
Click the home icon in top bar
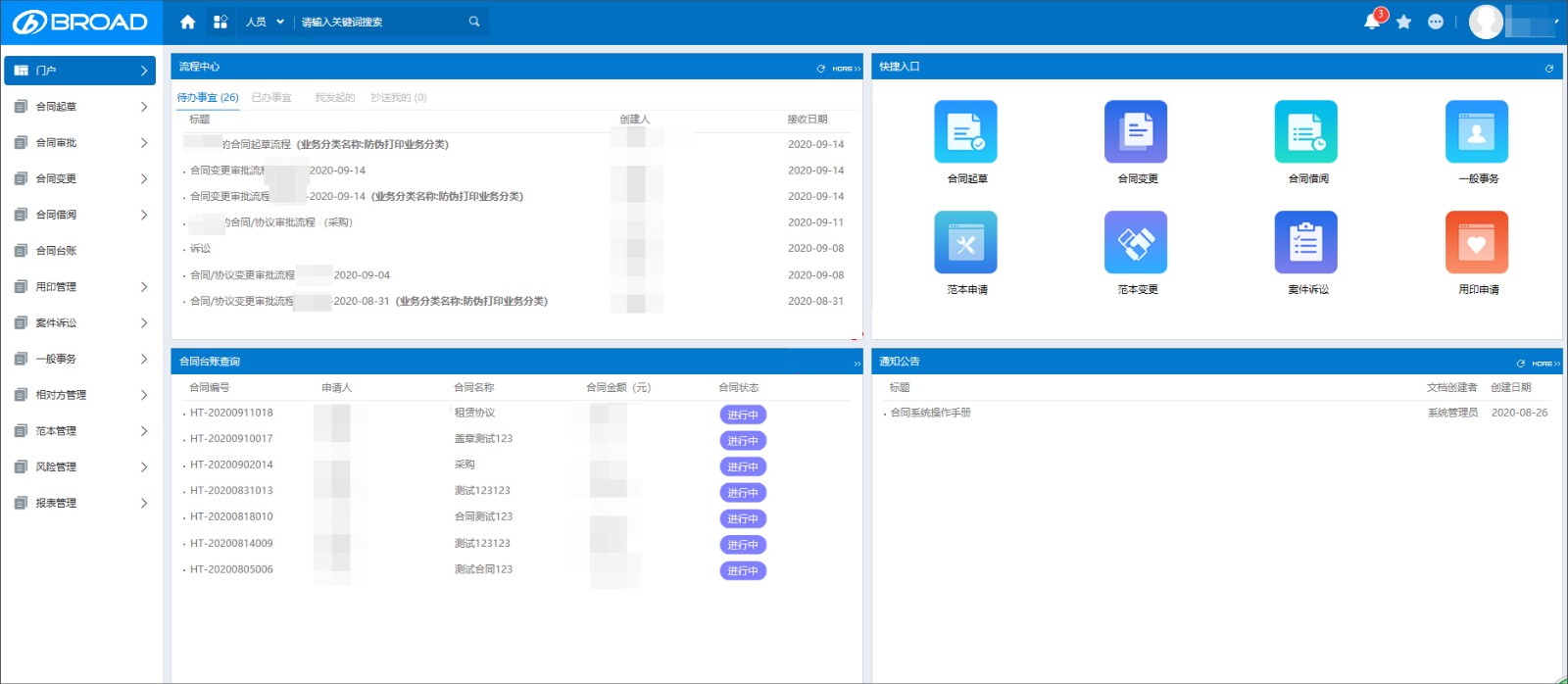(x=188, y=22)
